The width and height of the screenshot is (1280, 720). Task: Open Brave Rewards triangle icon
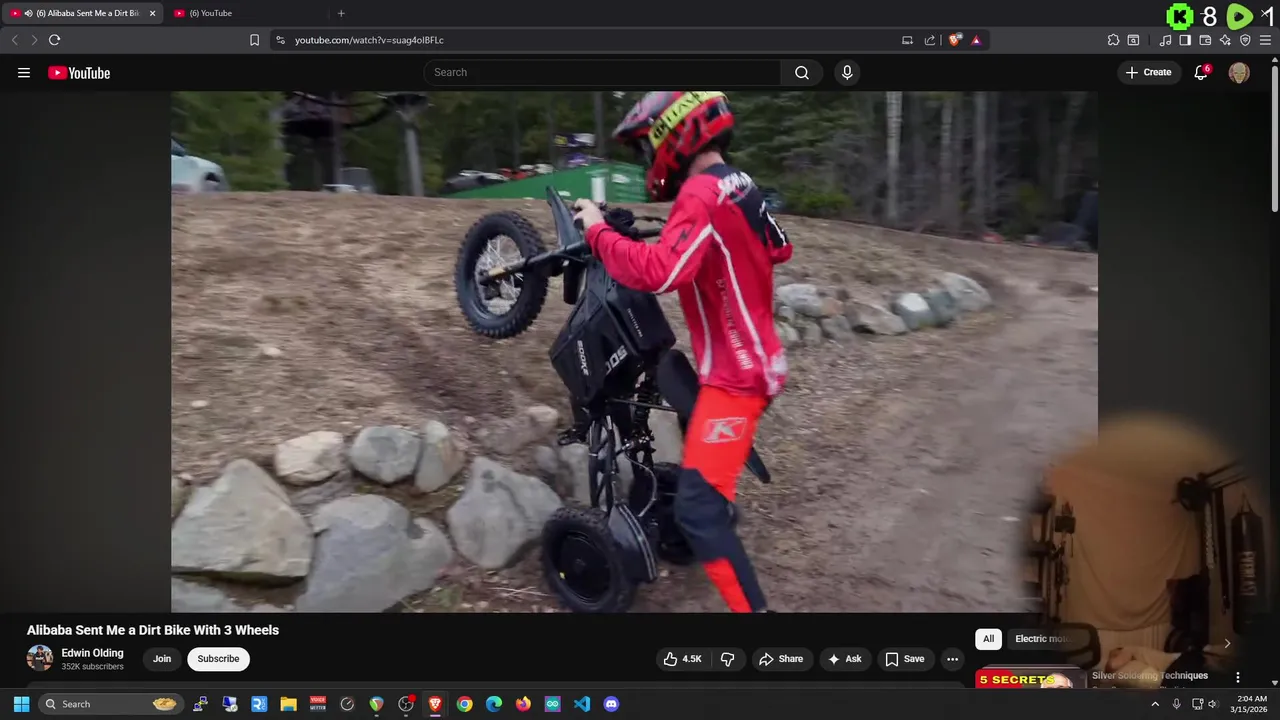(976, 40)
